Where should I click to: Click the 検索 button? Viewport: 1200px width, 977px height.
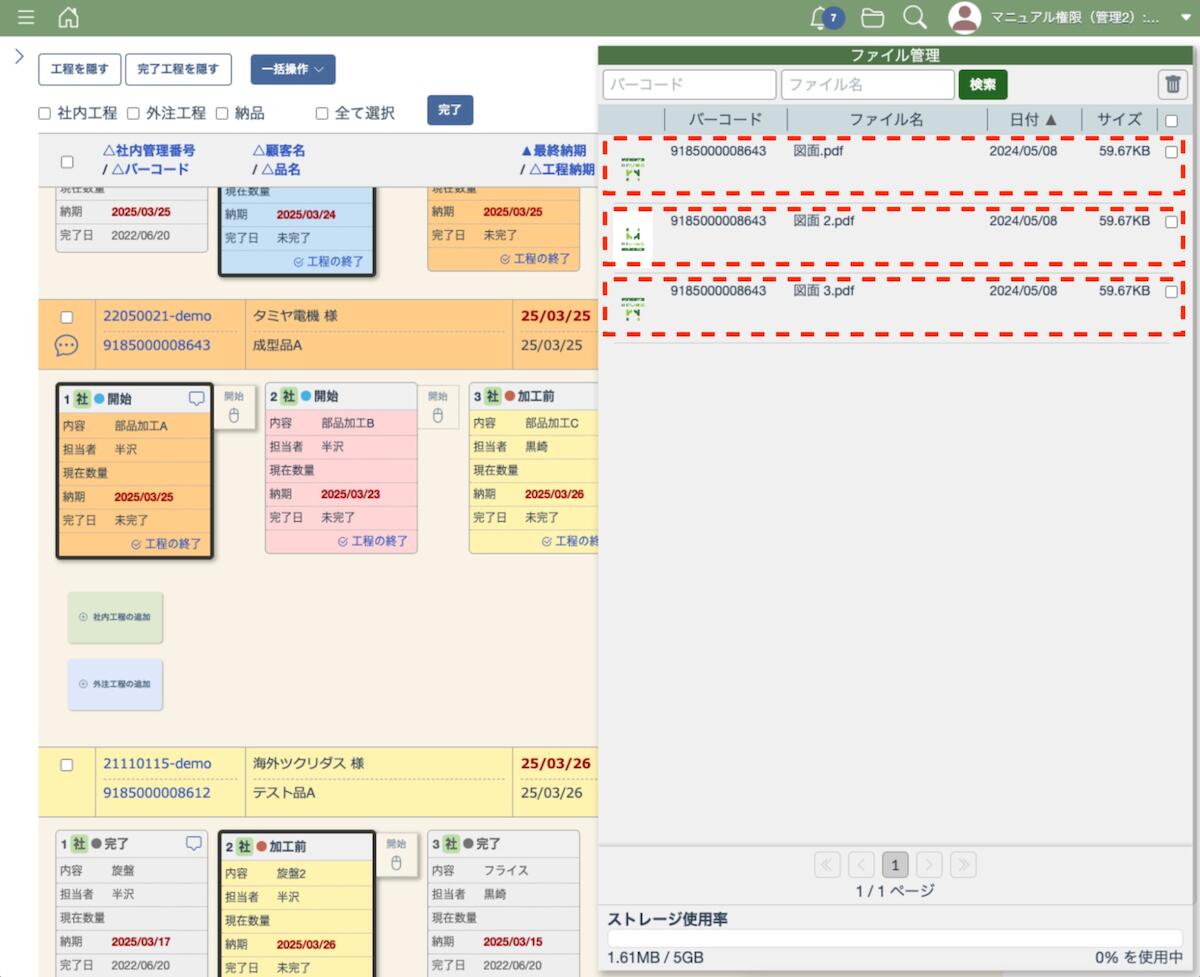[x=982, y=85]
